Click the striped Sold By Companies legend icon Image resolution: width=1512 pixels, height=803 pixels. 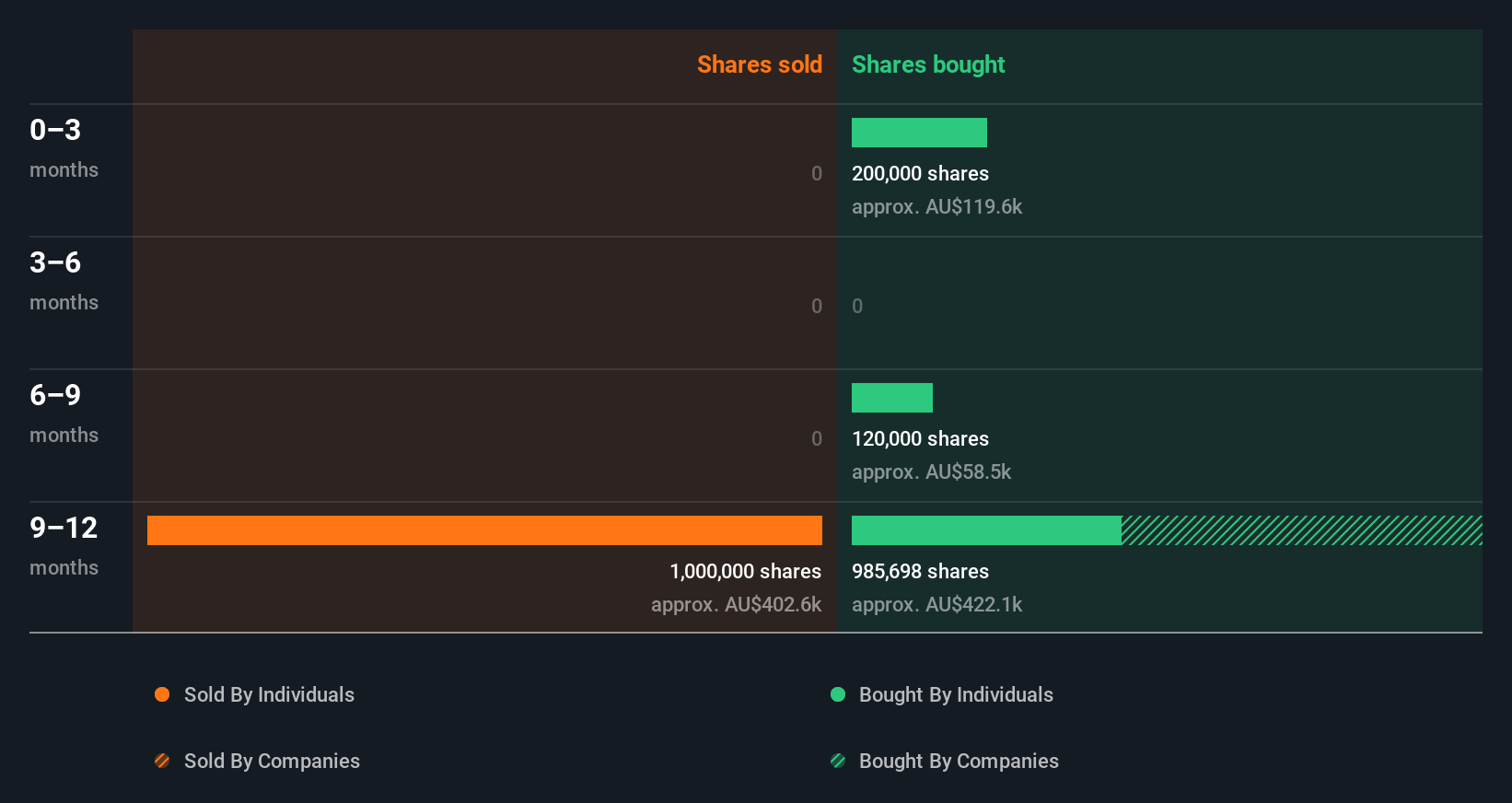162,761
